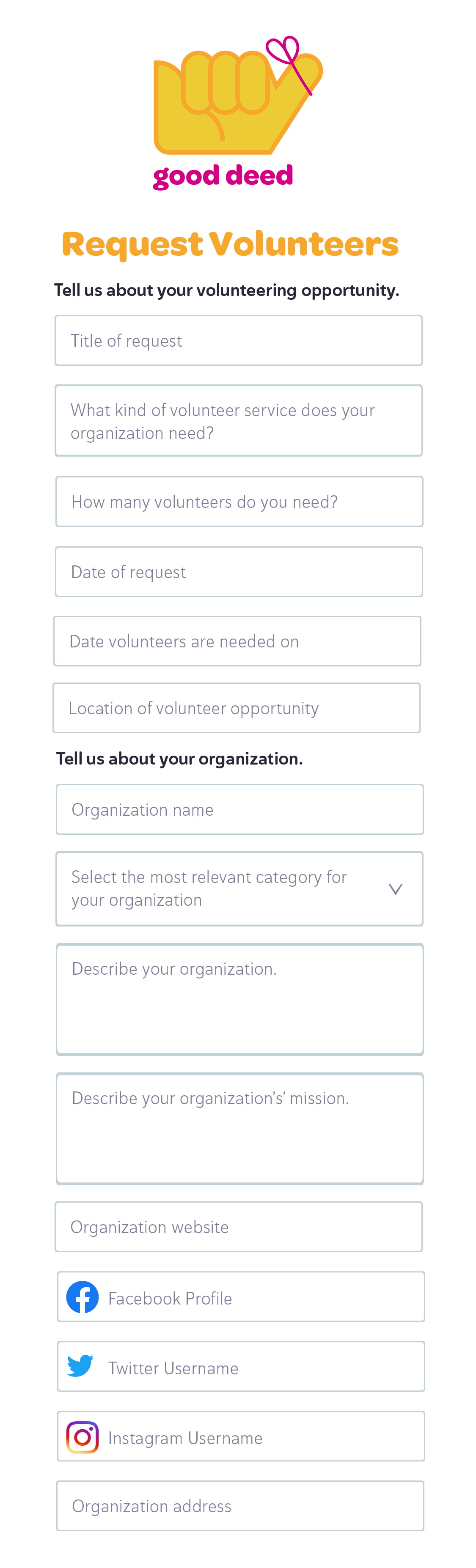
Task: Open the 'Select the most relevant category' dropdown
Action: coord(239,889)
